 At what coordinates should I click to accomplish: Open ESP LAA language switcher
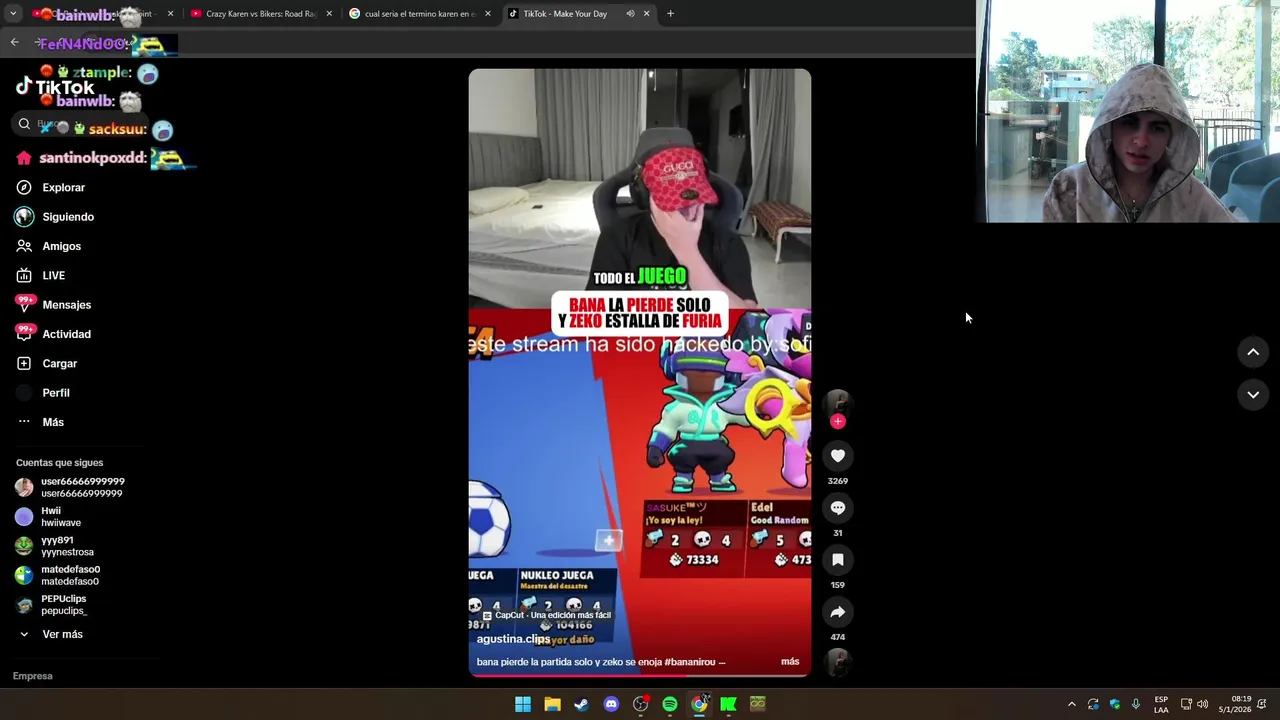[1161, 704]
